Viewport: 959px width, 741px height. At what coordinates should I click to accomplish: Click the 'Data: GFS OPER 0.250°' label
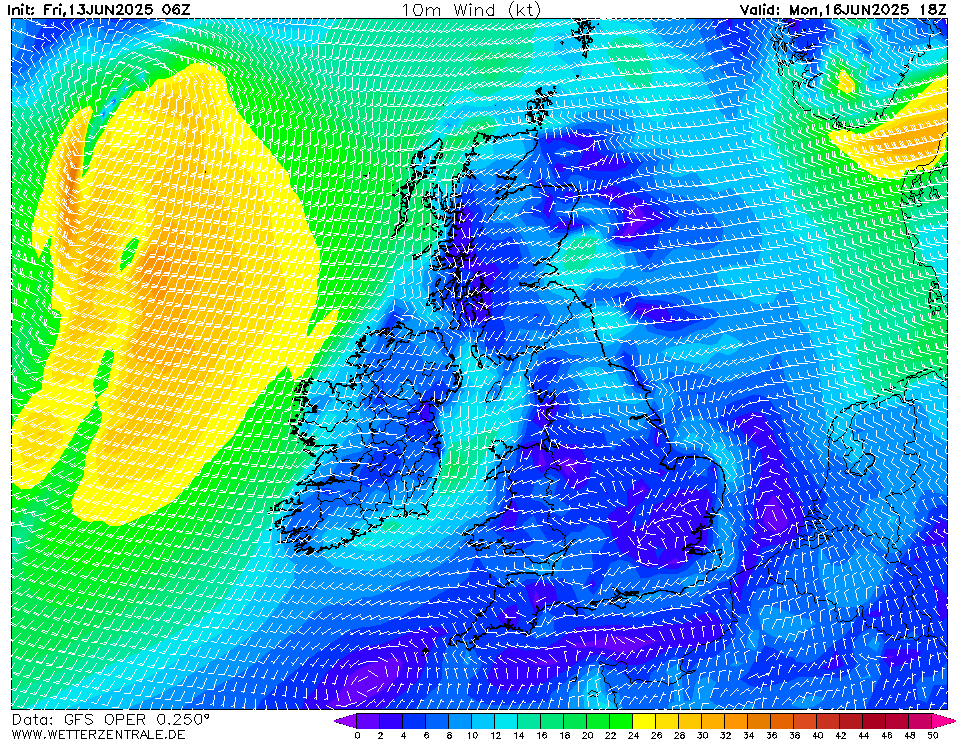[111, 719]
